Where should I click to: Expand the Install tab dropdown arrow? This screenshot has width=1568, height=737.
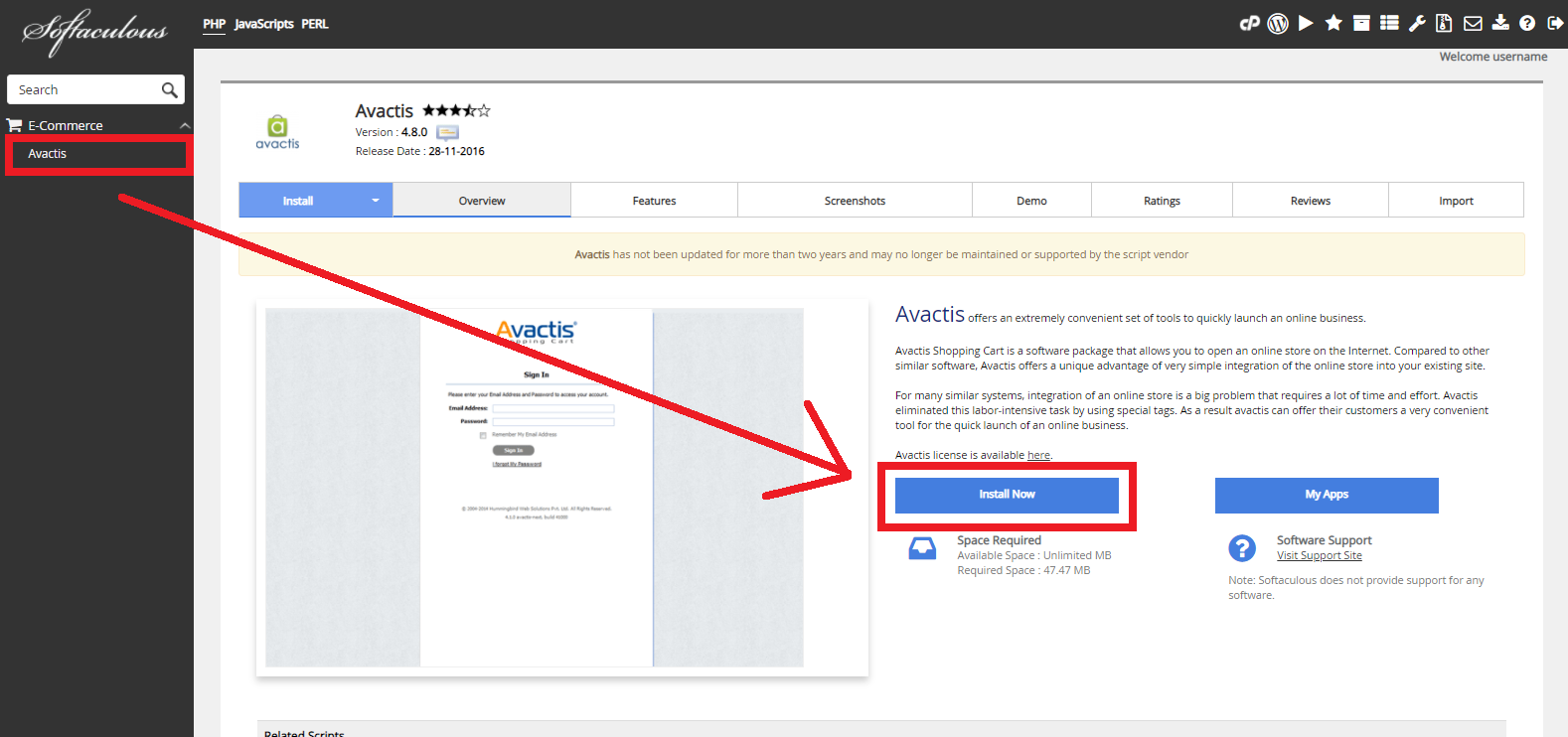coord(376,201)
